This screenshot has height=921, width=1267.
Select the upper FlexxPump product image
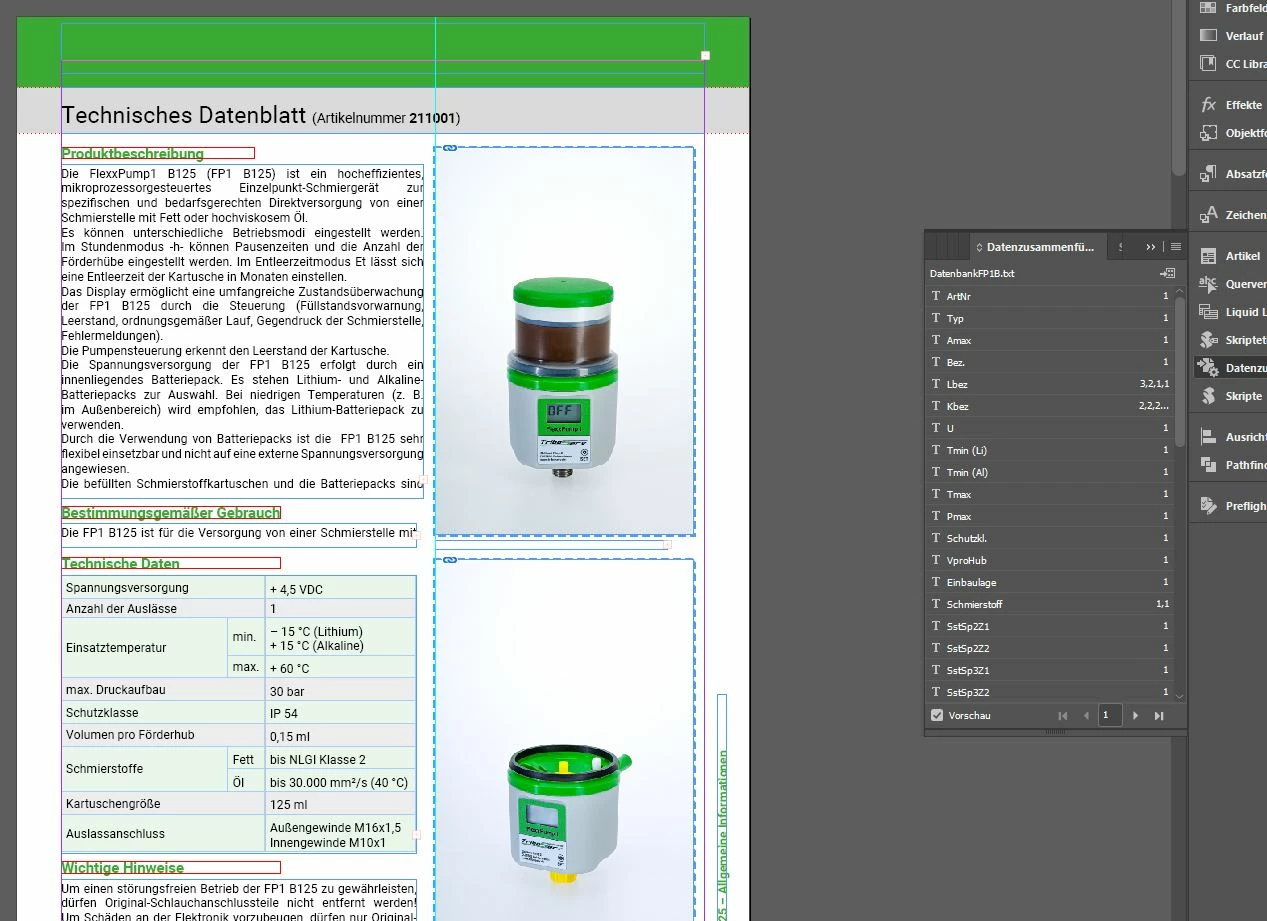(x=564, y=342)
